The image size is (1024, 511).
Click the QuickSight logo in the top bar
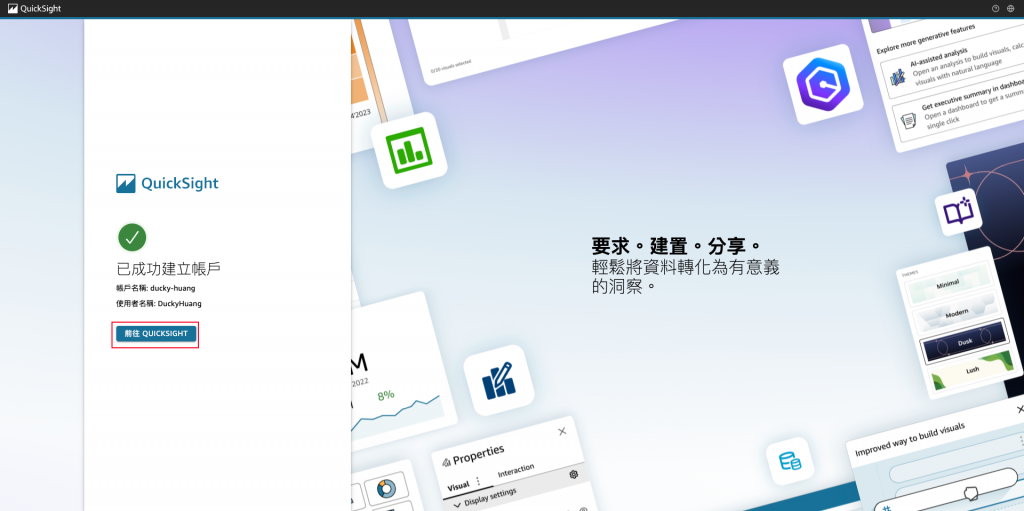(x=35, y=8)
